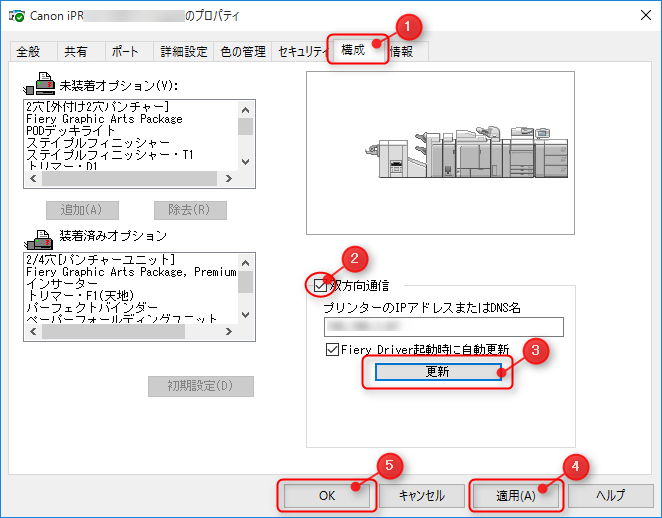Click down arrow of uninstalled options scrollbar
662x518 pixels.
click(246, 162)
